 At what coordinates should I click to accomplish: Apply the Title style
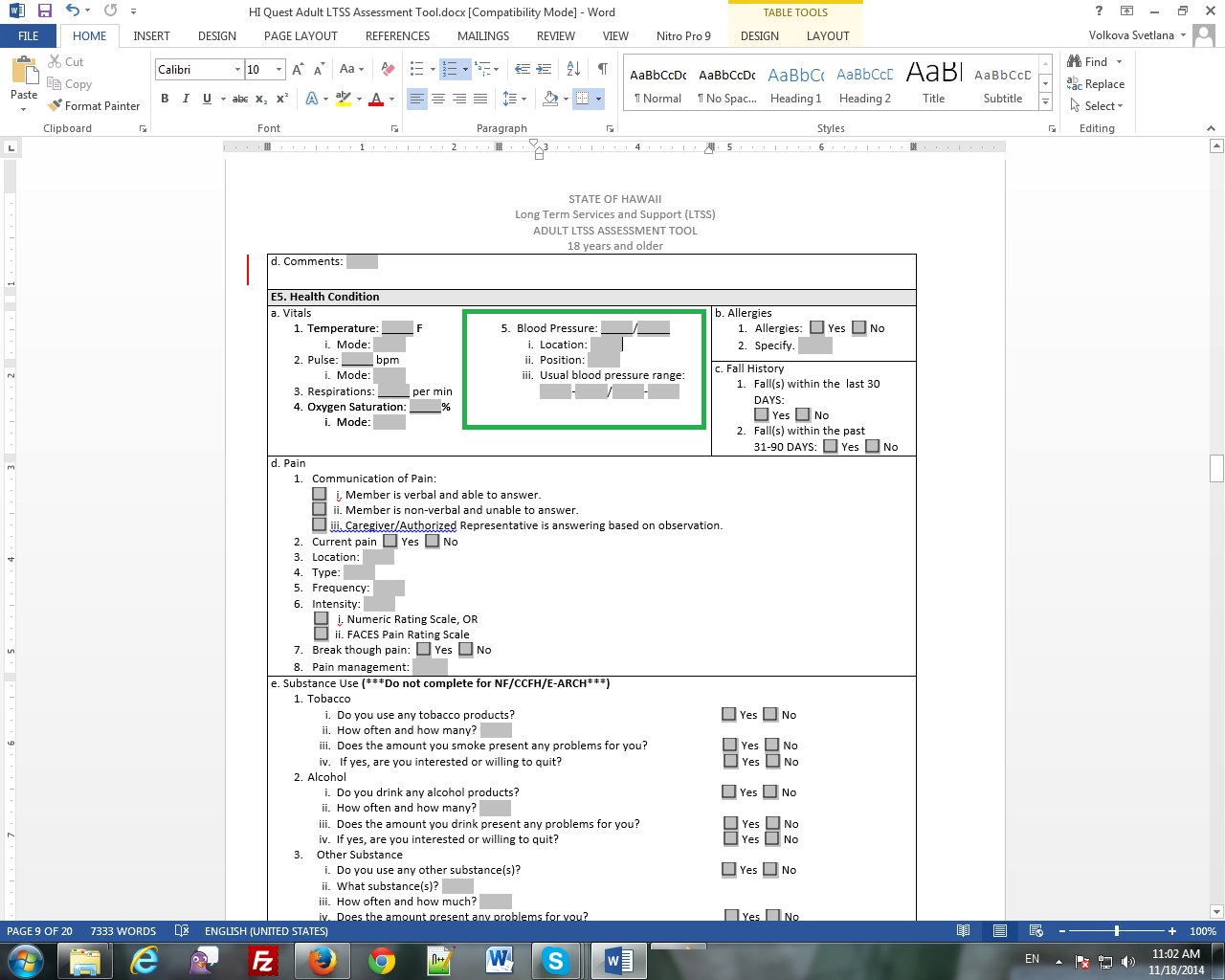click(x=934, y=83)
